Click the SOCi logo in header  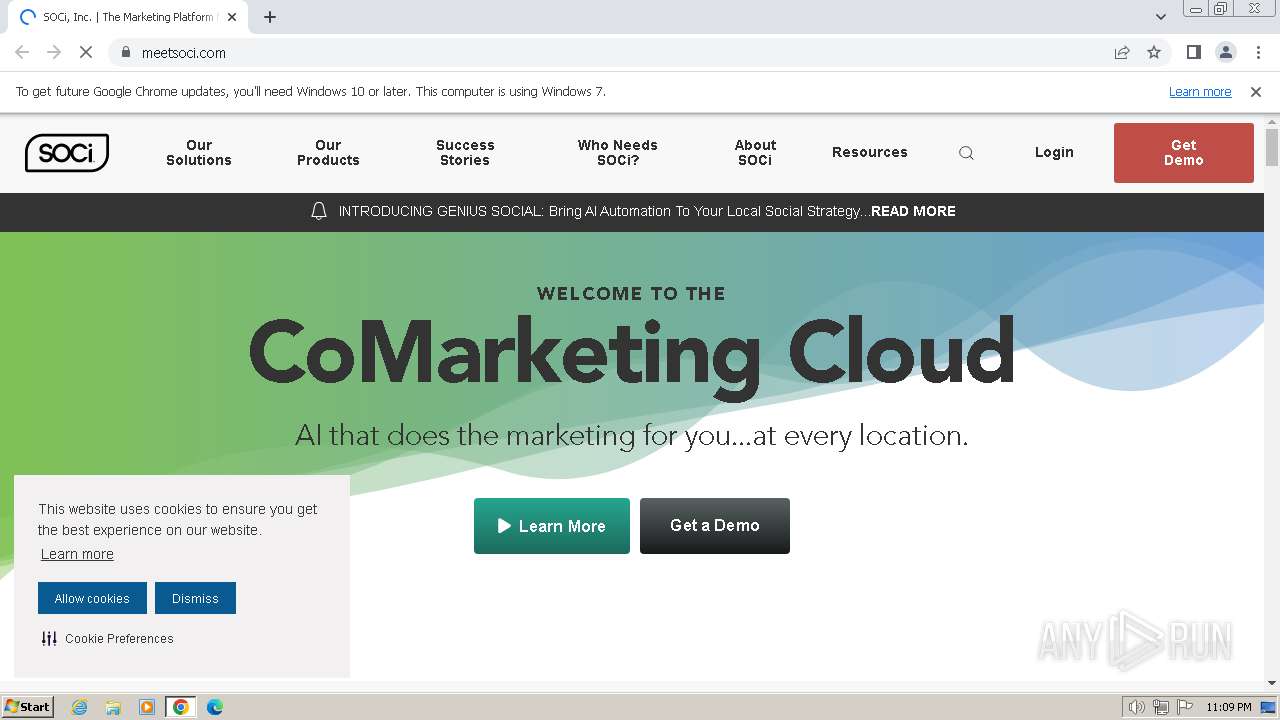click(67, 153)
